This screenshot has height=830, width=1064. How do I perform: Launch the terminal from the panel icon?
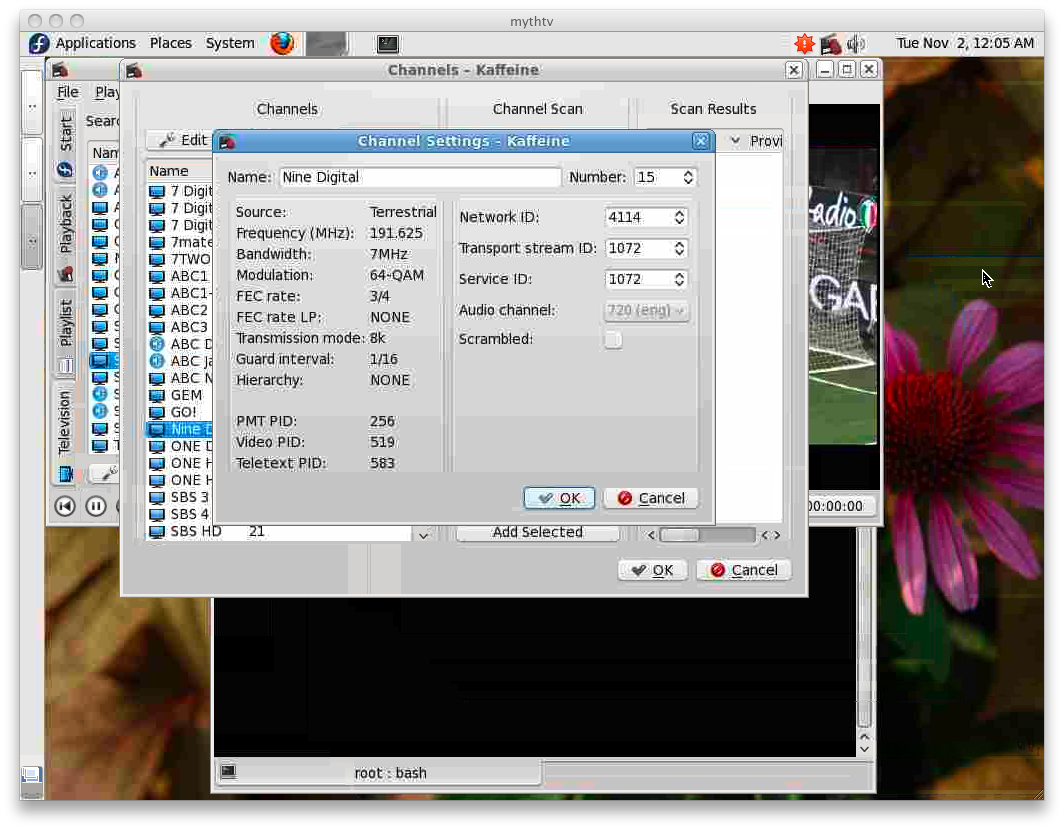[x=388, y=43]
